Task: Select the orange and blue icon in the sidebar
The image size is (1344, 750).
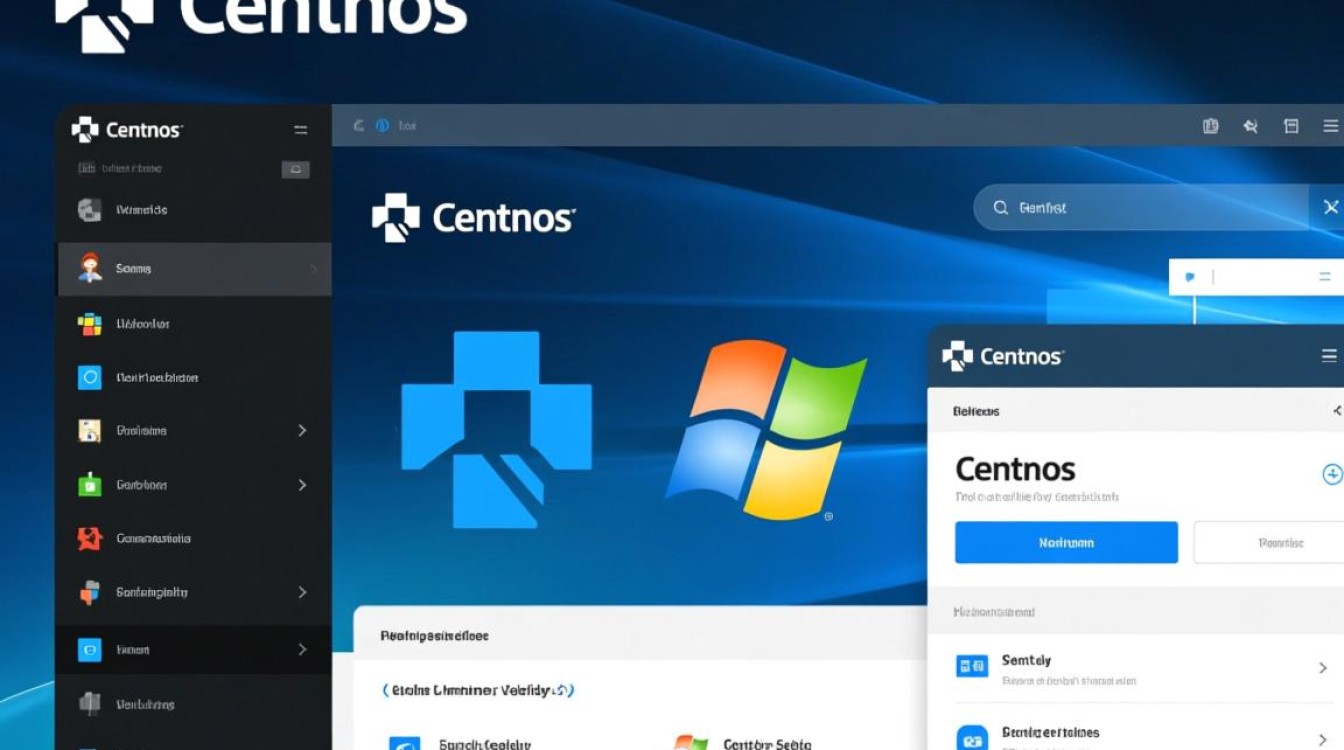Action: coord(90,592)
